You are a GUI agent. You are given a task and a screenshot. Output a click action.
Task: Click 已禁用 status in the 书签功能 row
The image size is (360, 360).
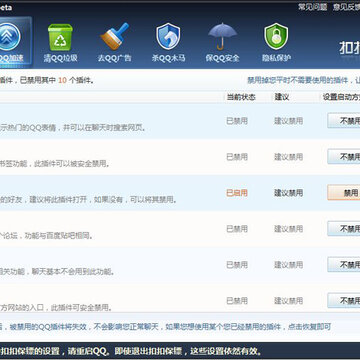(x=237, y=157)
